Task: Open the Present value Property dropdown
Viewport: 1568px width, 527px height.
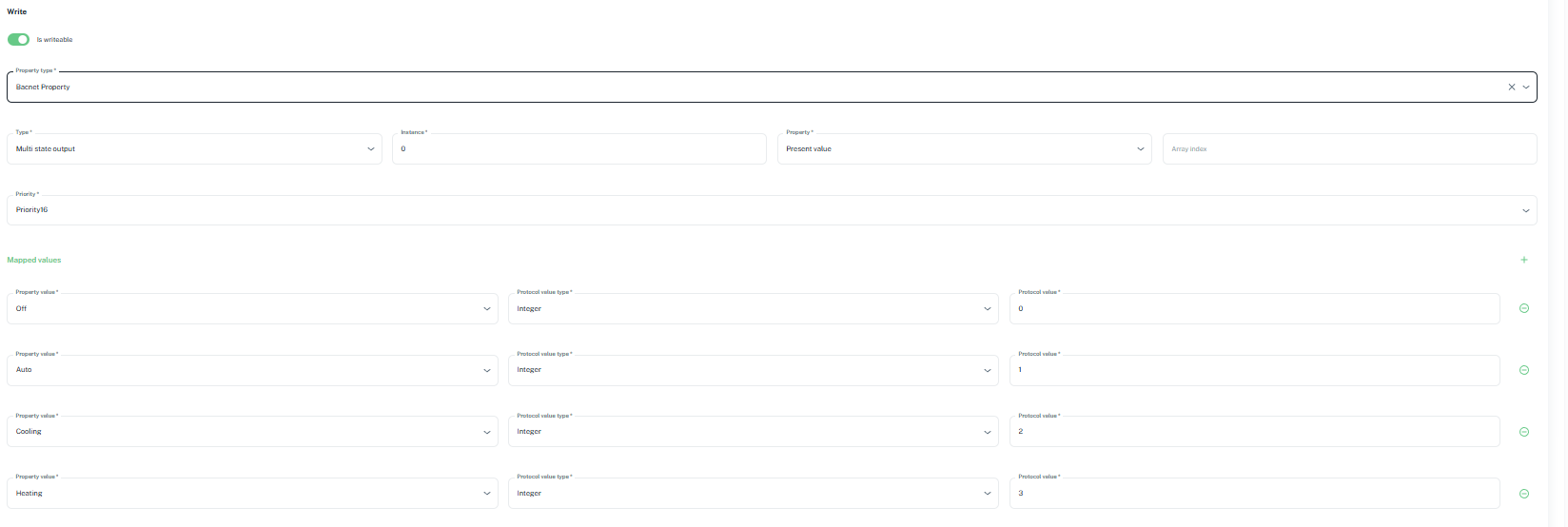Action: (x=964, y=149)
